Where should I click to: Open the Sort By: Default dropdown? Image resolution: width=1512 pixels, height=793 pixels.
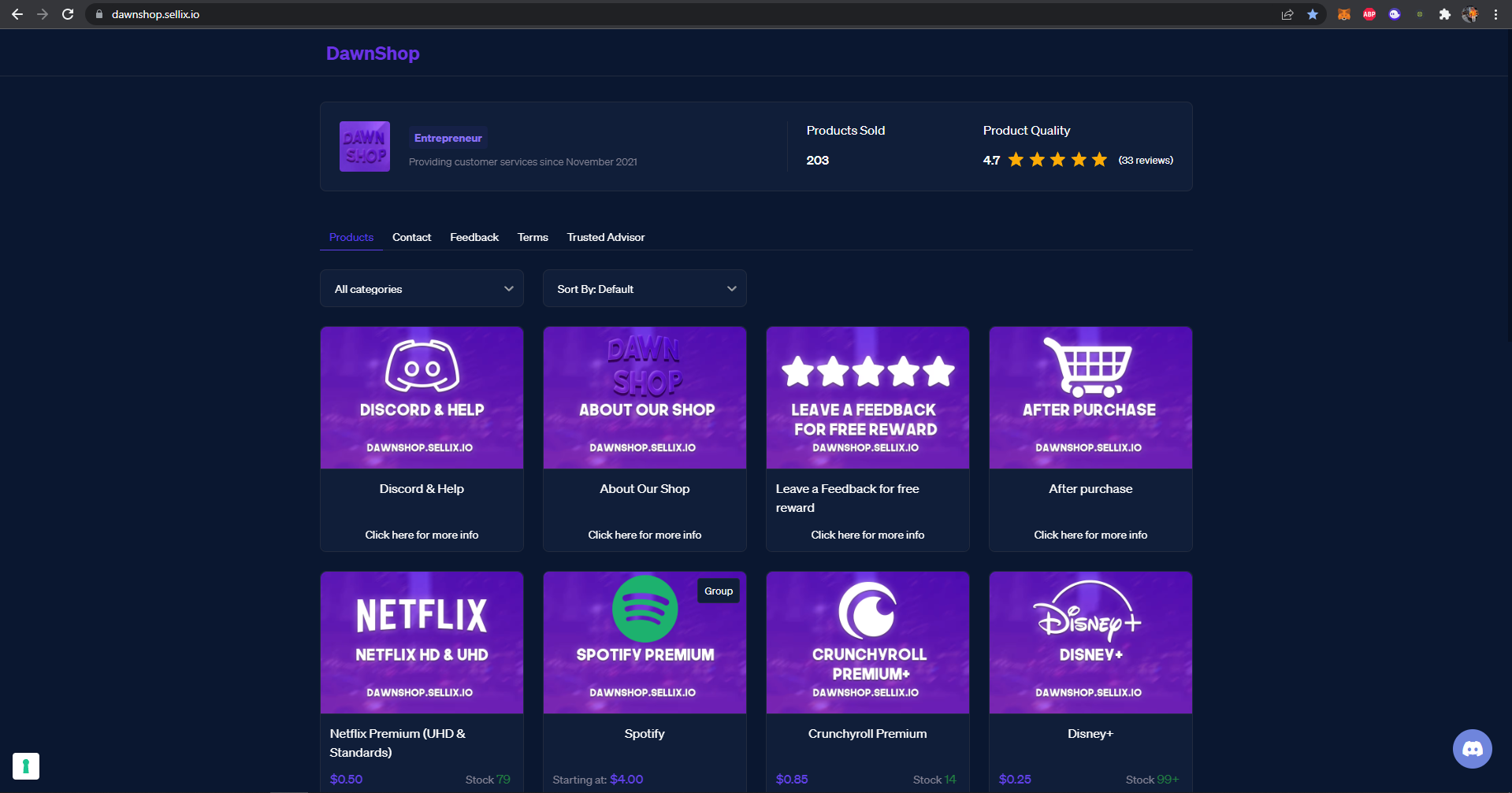tap(645, 289)
